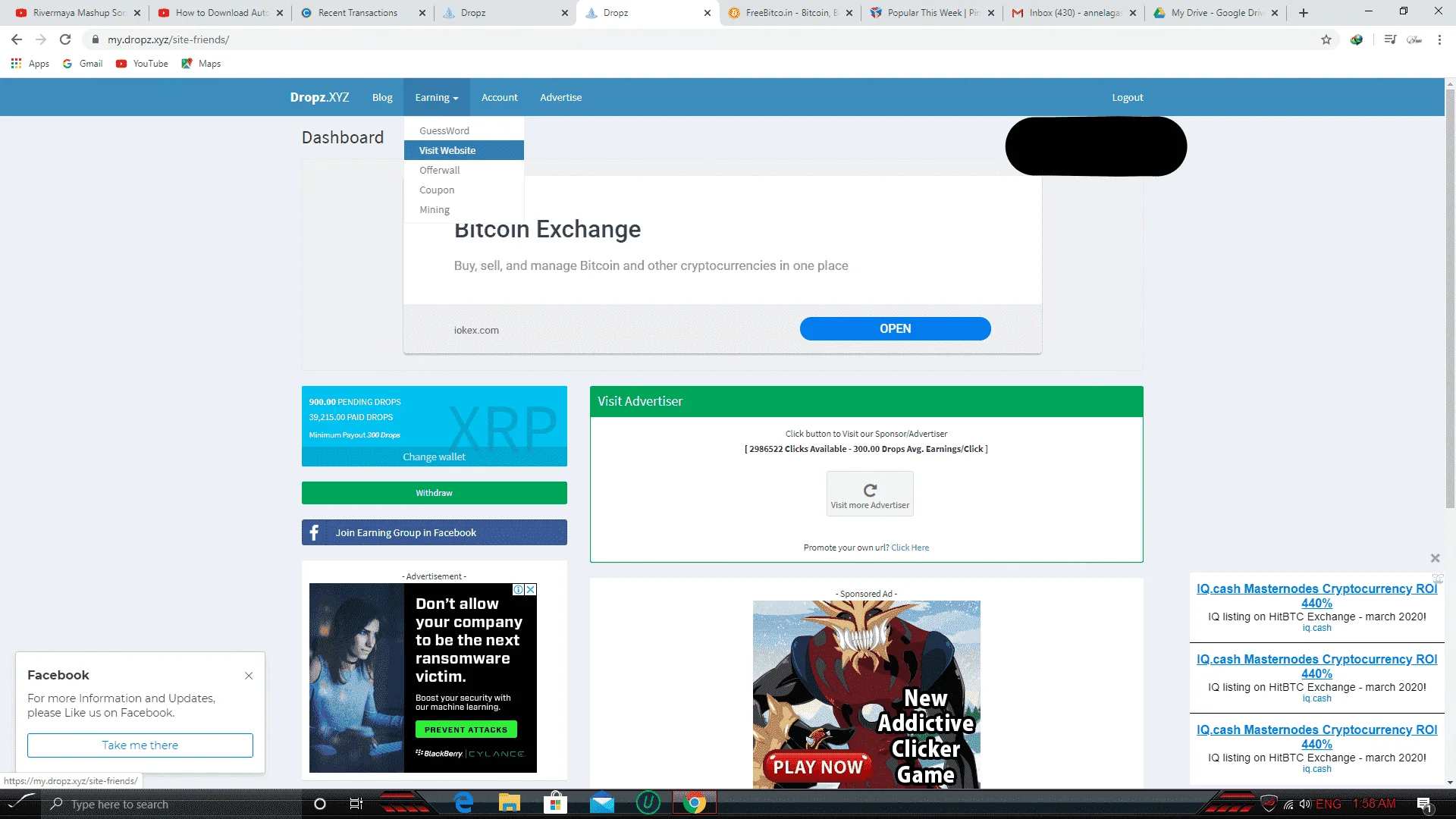Screen dimensions: 1456x819
Task: Open the Gmail bookmark
Action: pyautogui.click(x=83, y=64)
